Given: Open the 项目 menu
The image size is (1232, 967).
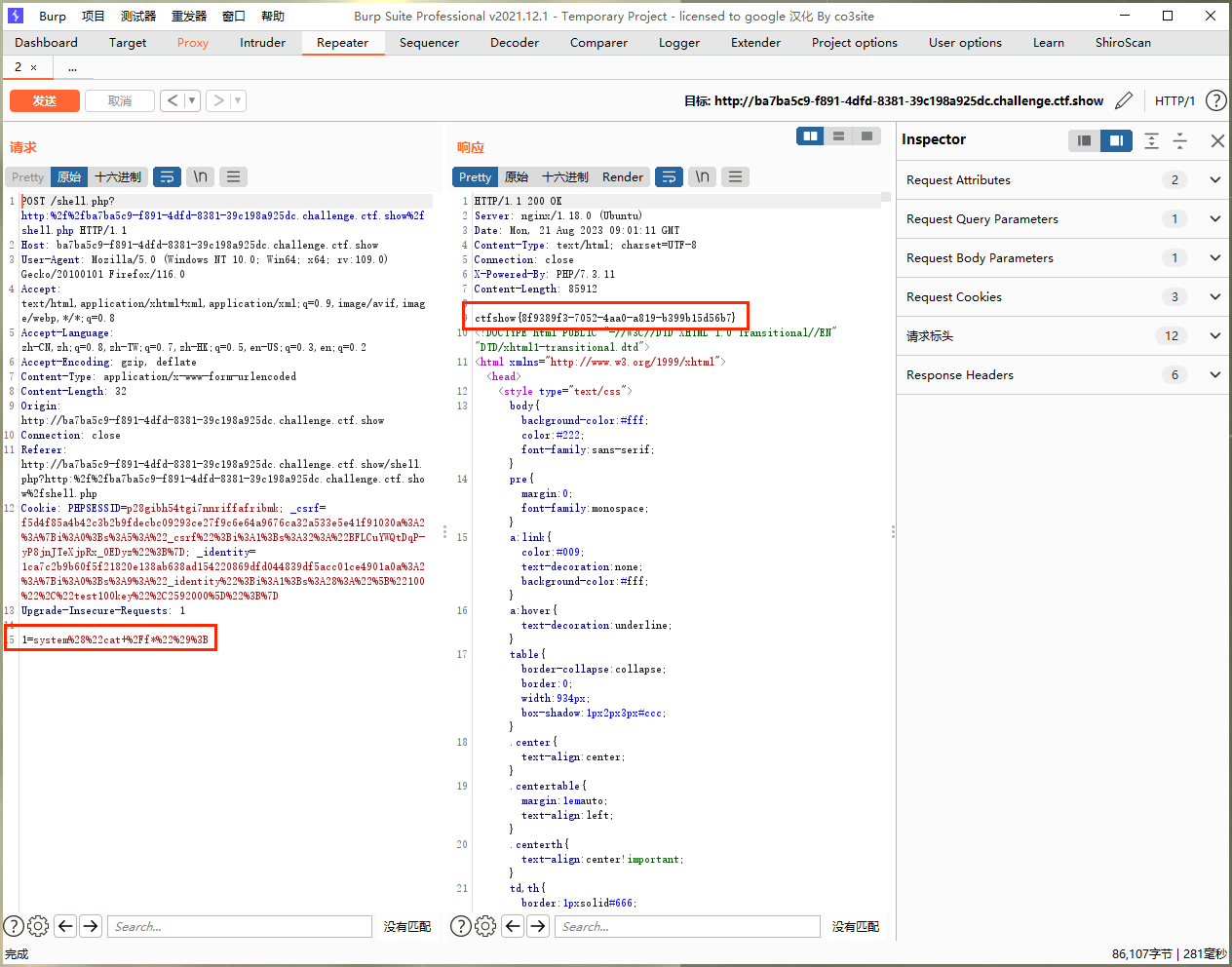Looking at the screenshot, I should [94, 16].
